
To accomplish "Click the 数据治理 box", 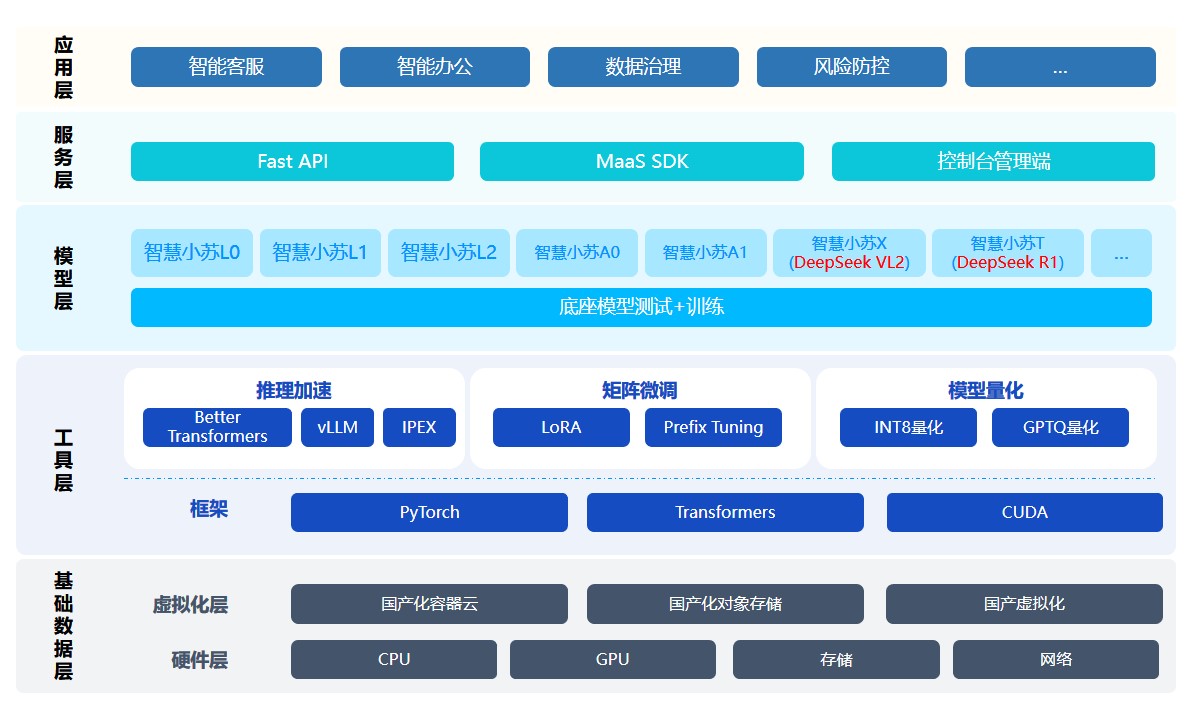I will 643,67.
